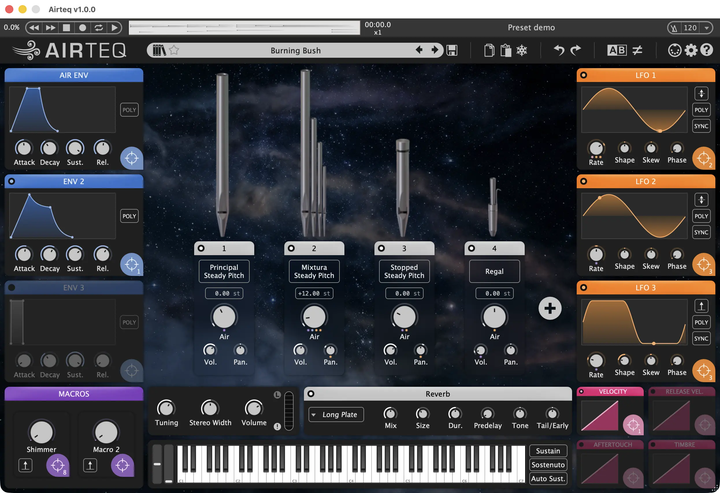Toggle the Sustain pedal button
720x493 pixels.
[x=548, y=451]
